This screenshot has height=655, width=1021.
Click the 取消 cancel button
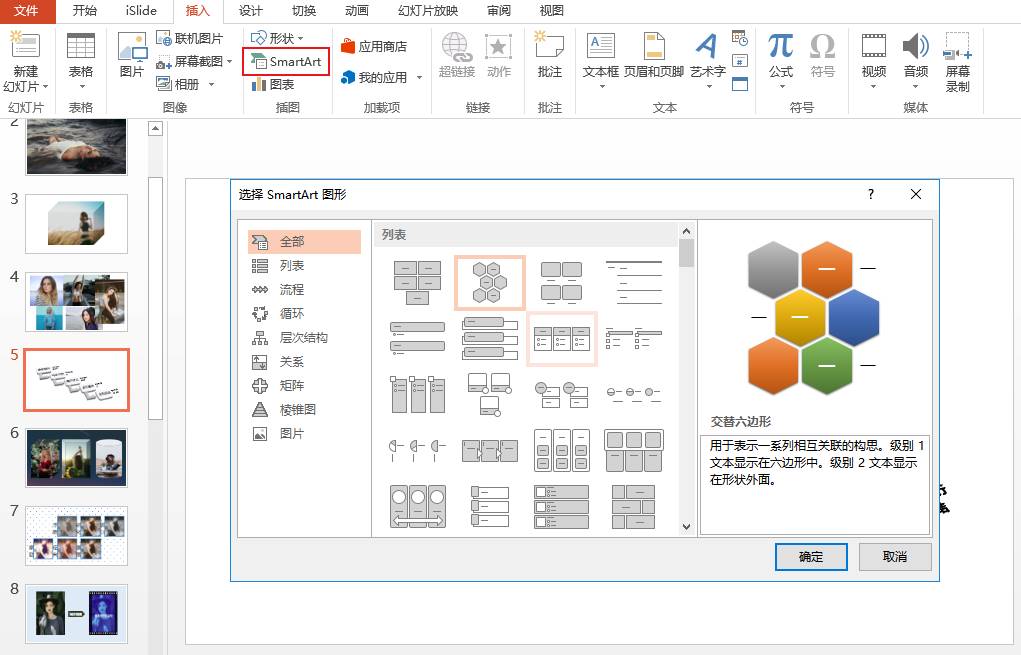tap(894, 557)
